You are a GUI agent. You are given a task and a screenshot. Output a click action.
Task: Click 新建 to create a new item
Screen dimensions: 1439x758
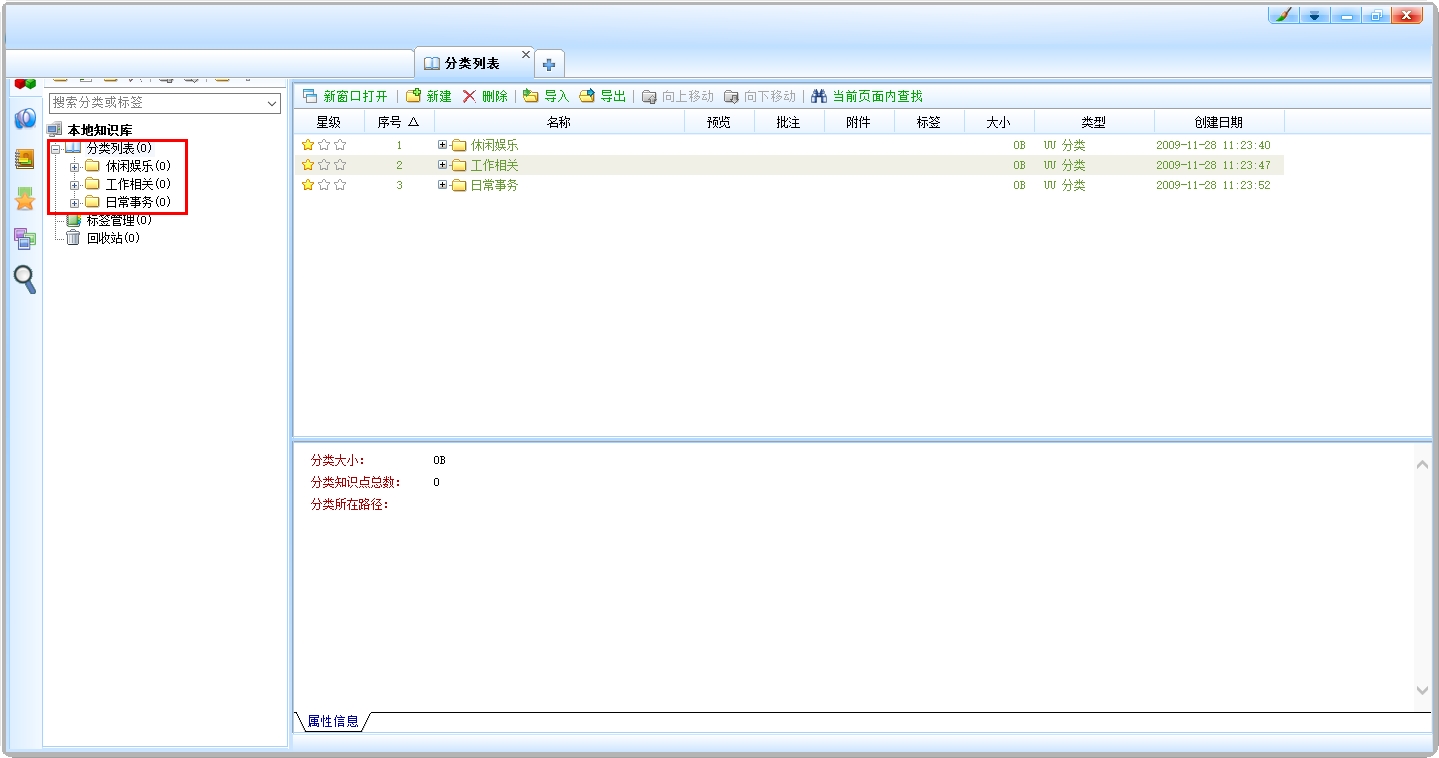429,96
